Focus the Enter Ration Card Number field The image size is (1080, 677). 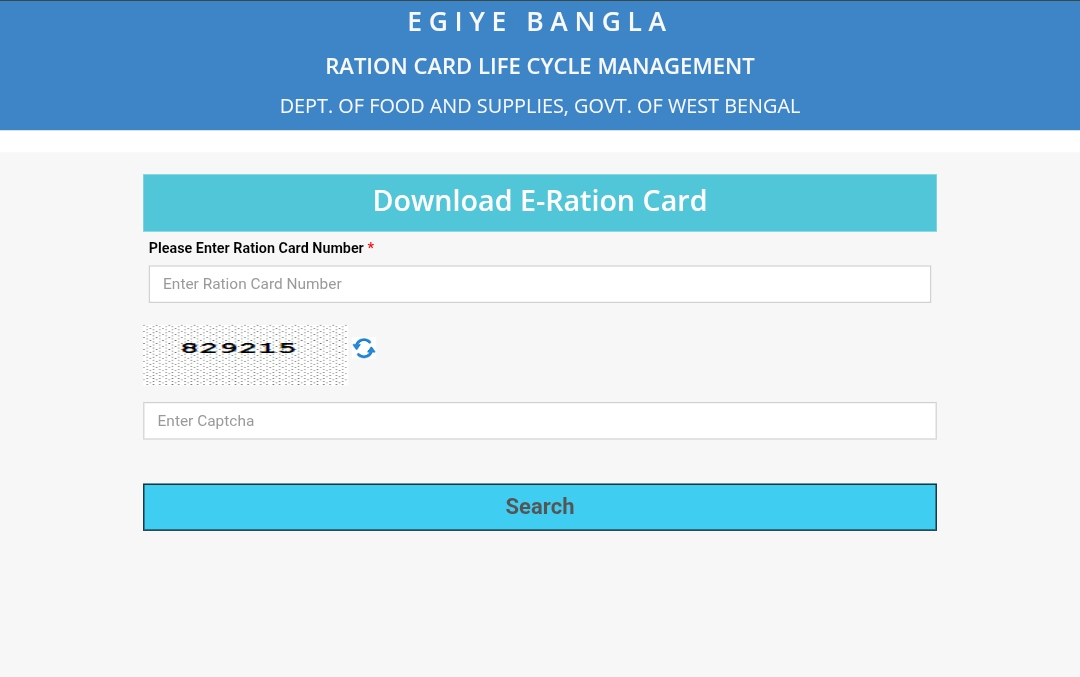click(x=540, y=284)
